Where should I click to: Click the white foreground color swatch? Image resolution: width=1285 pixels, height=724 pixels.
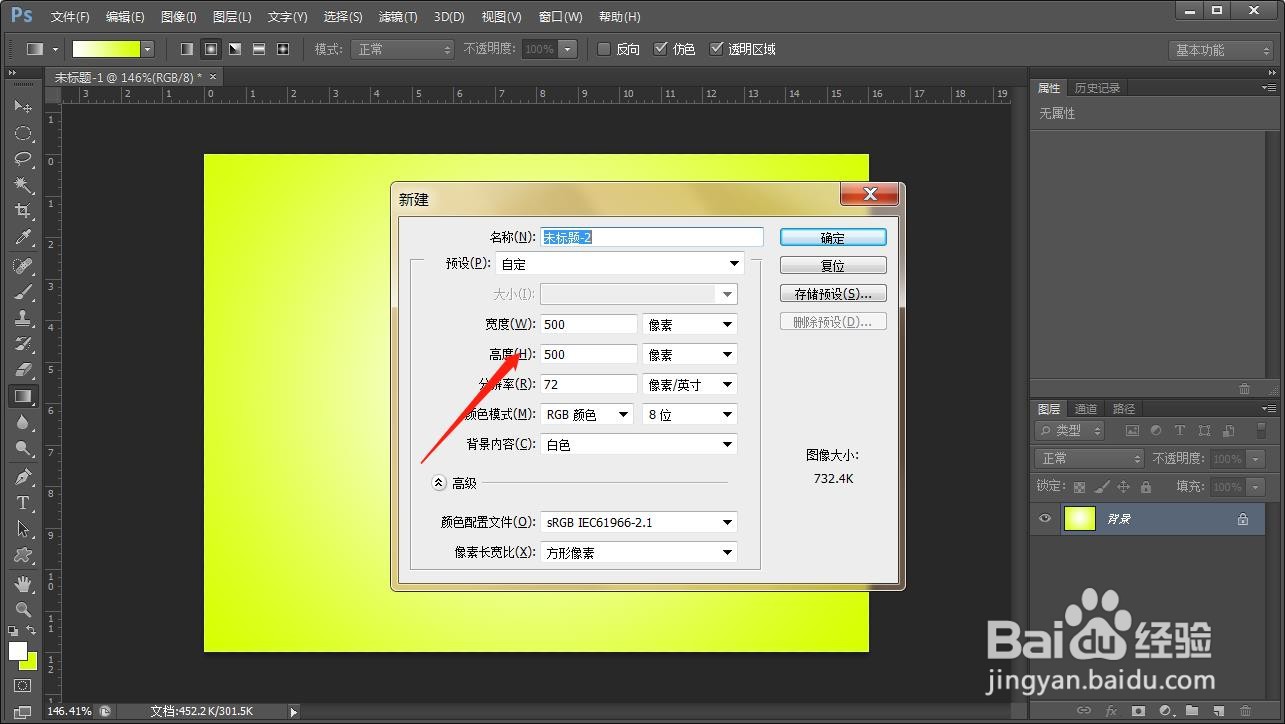pos(18,651)
